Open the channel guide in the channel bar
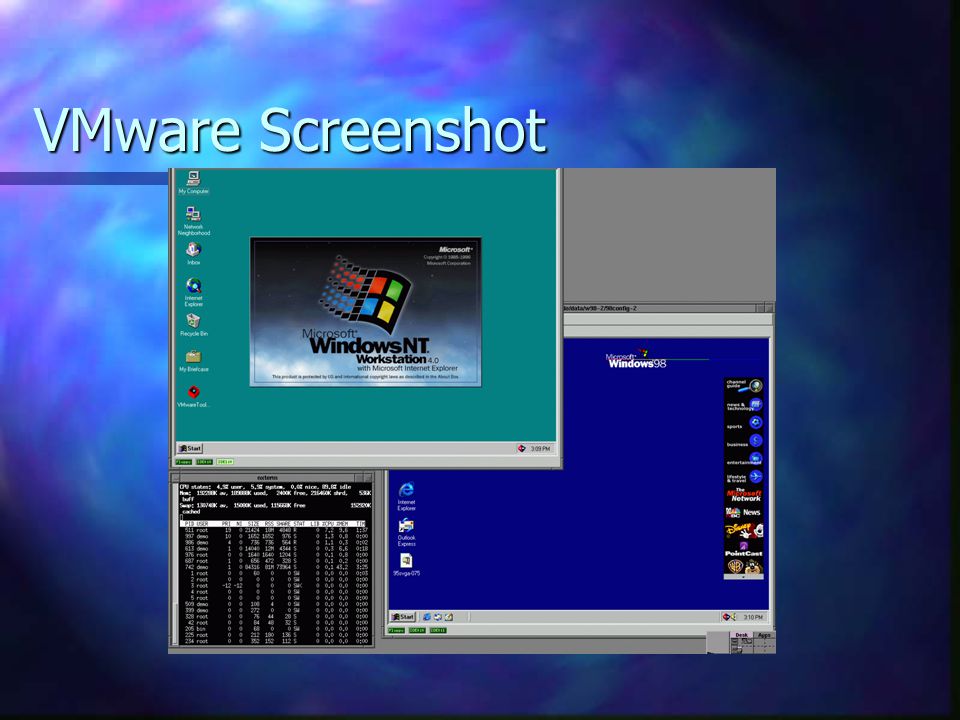 744,386
